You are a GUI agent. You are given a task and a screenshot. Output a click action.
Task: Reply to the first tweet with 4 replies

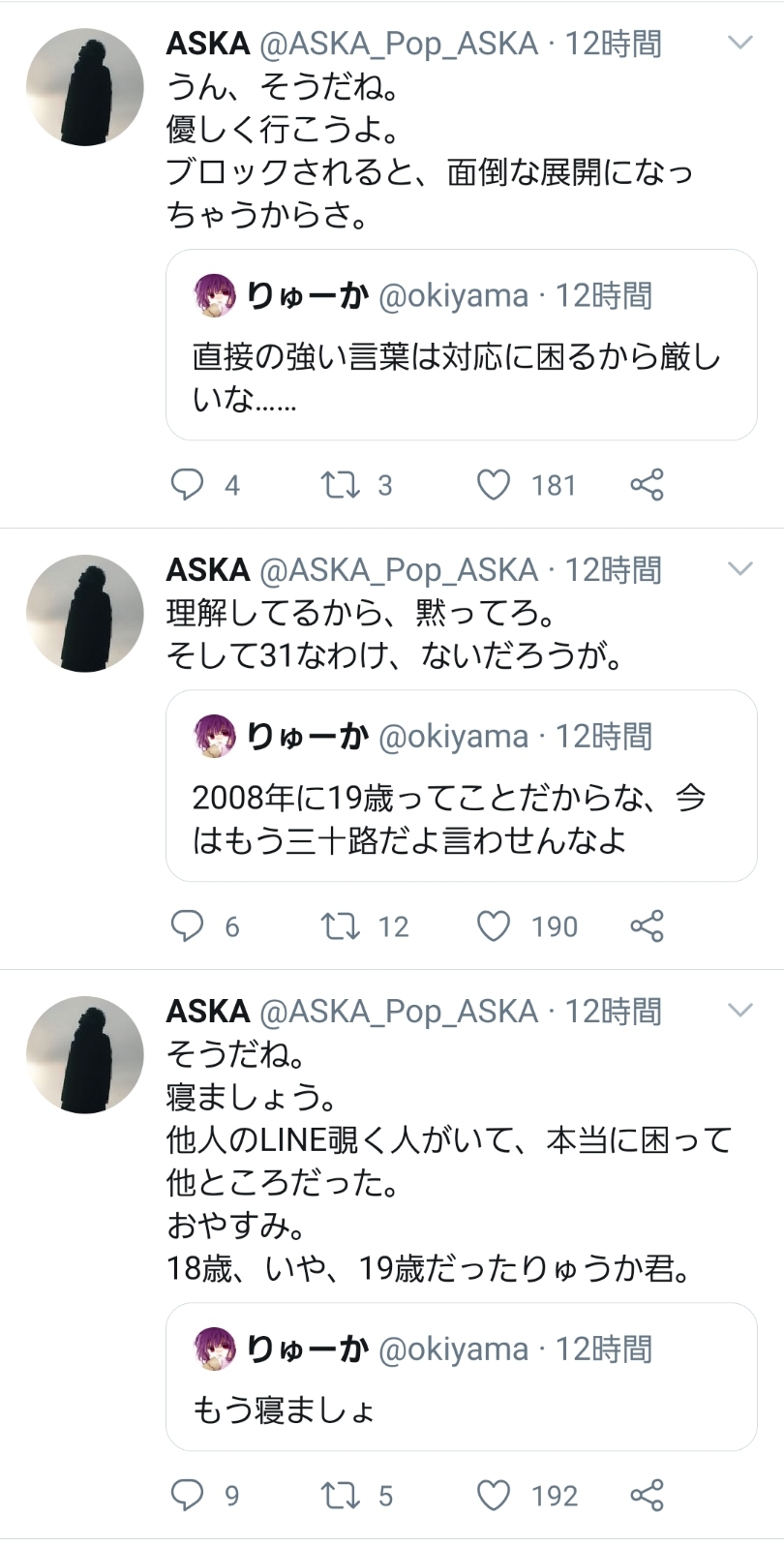pyautogui.click(x=186, y=484)
